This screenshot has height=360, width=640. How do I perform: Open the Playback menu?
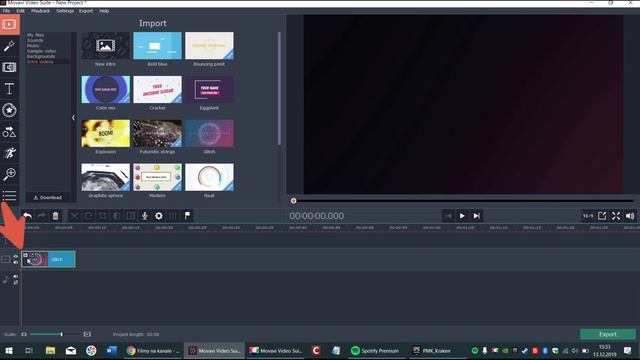(40, 11)
